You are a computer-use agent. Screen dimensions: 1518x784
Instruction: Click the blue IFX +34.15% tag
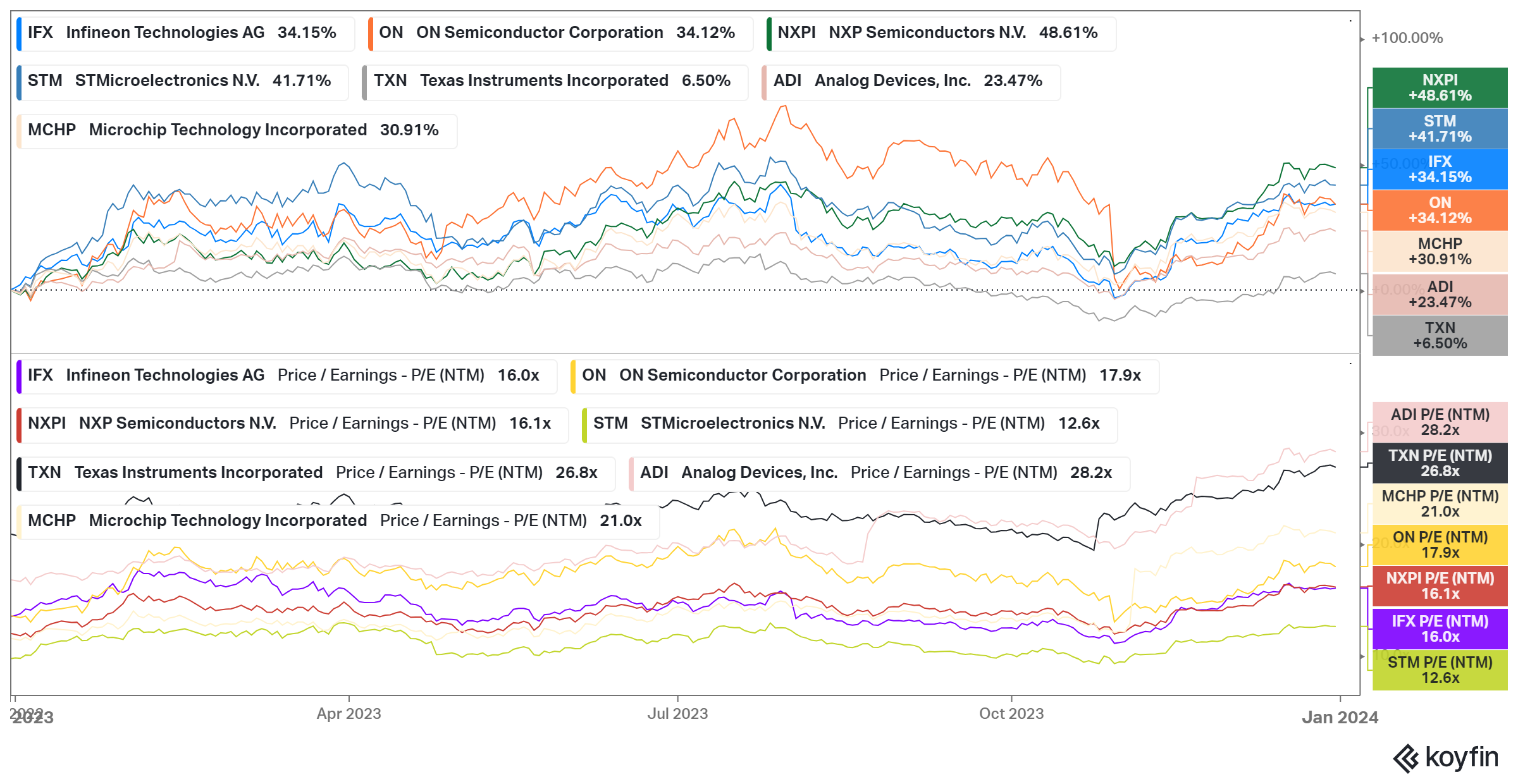tap(1440, 169)
